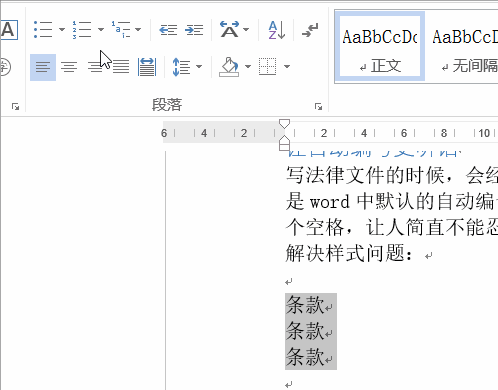498x390 pixels.
Task: Click the text 解决样式问题：
Action: 350,253
